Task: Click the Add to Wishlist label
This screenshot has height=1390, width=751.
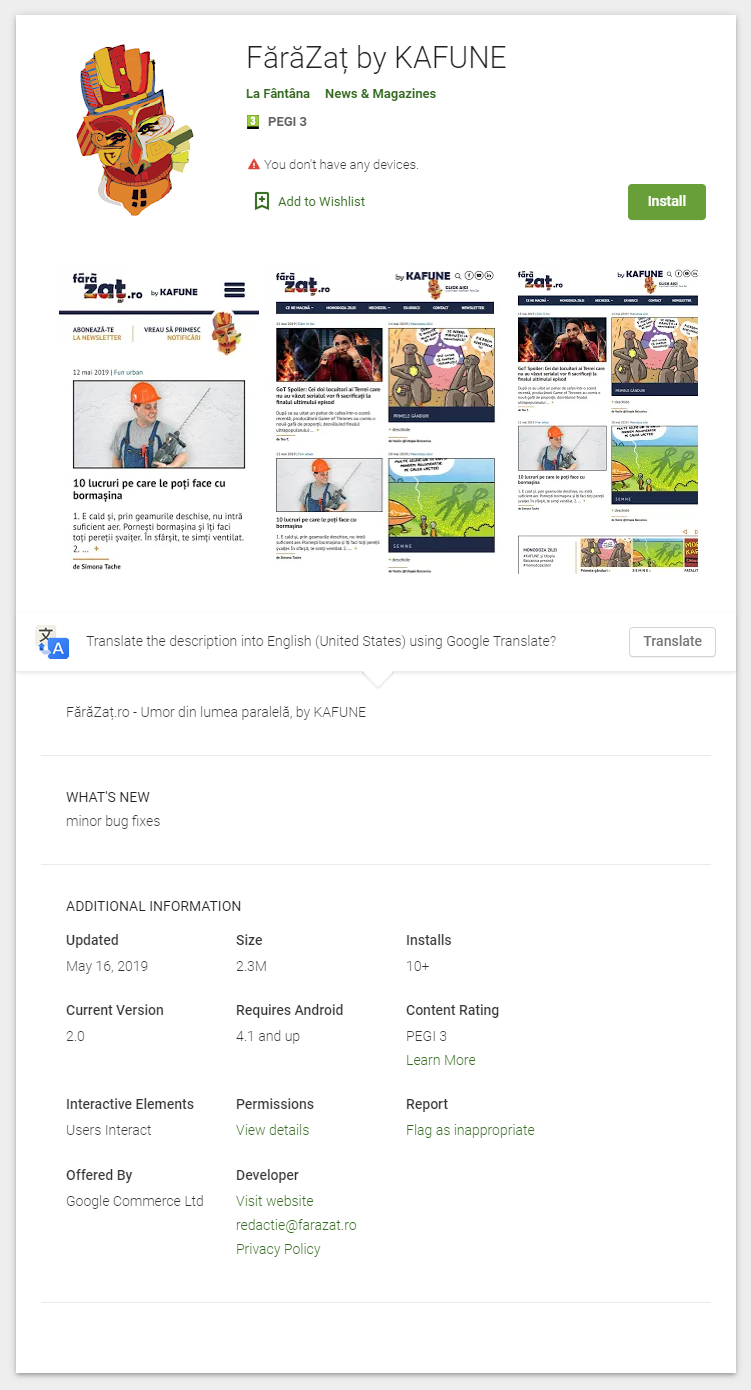Action: coord(321,201)
